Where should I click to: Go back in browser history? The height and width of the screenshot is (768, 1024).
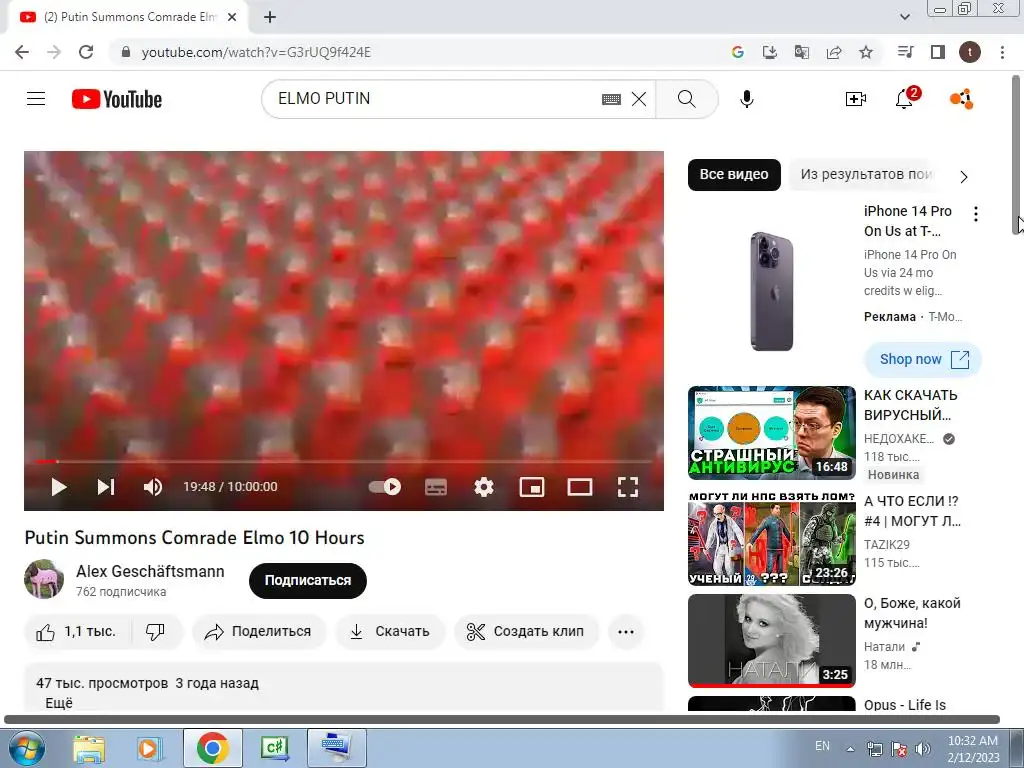(x=22, y=52)
